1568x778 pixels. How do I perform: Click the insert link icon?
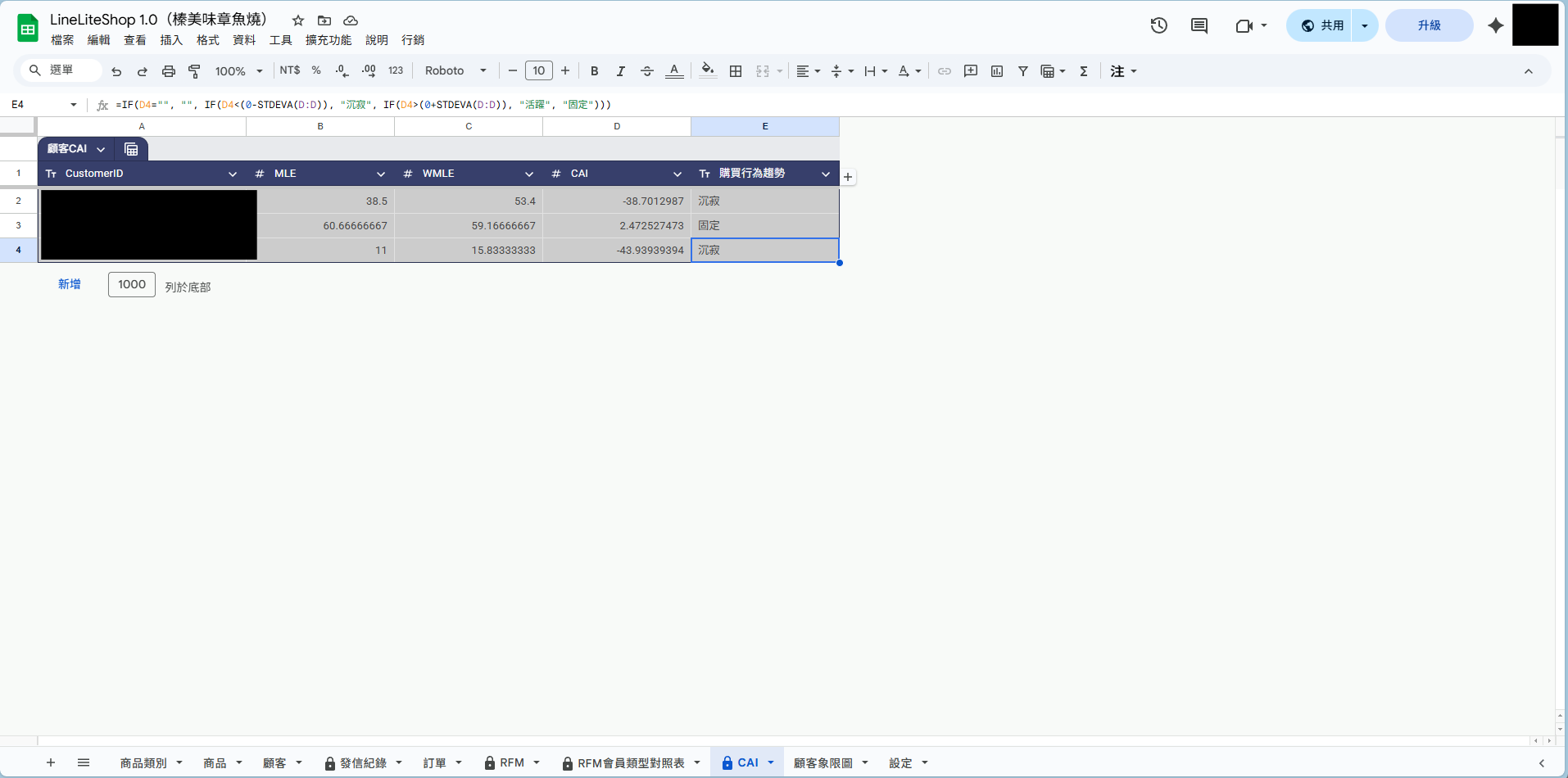945,71
